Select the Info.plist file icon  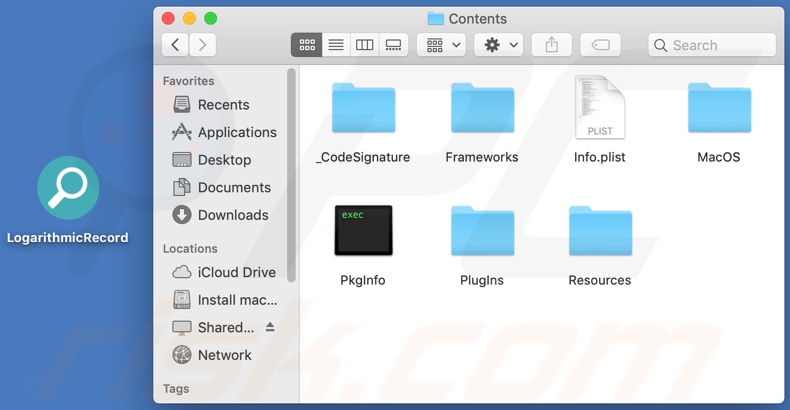(x=600, y=107)
